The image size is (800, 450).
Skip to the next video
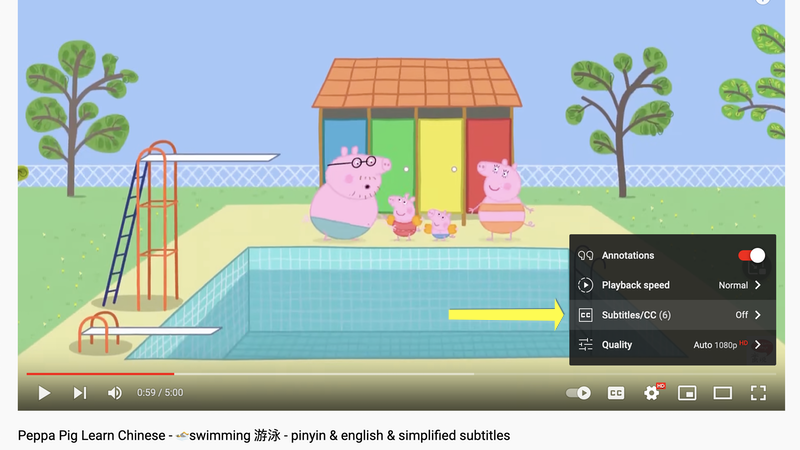(80, 393)
